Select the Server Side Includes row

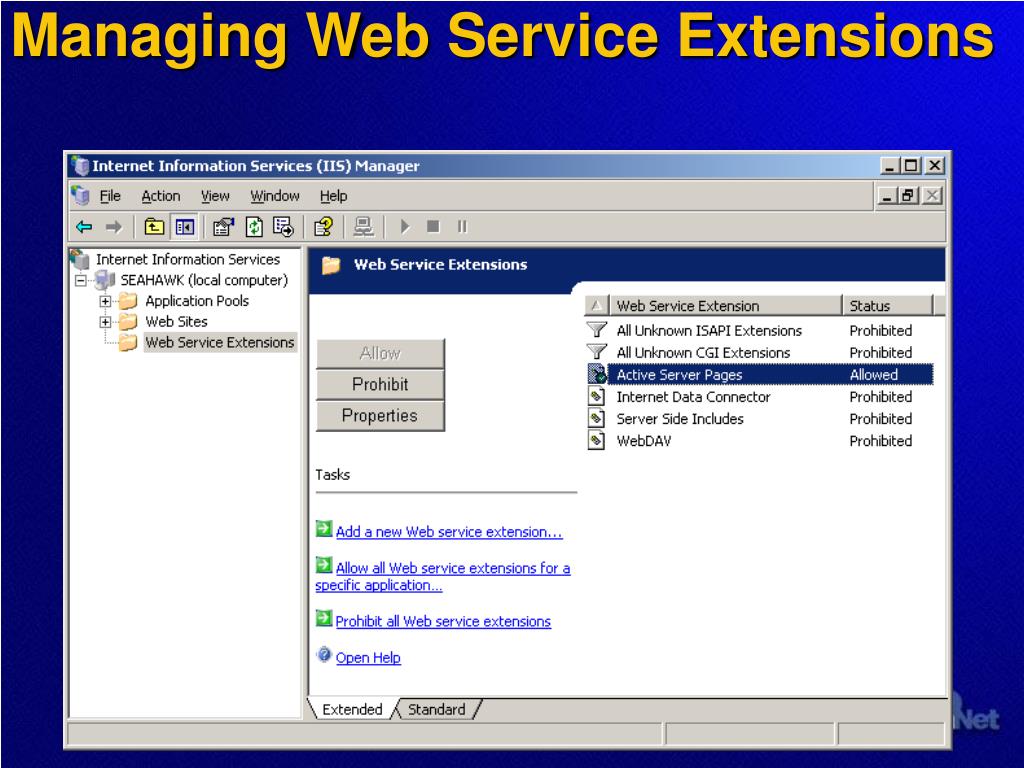pos(760,419)
